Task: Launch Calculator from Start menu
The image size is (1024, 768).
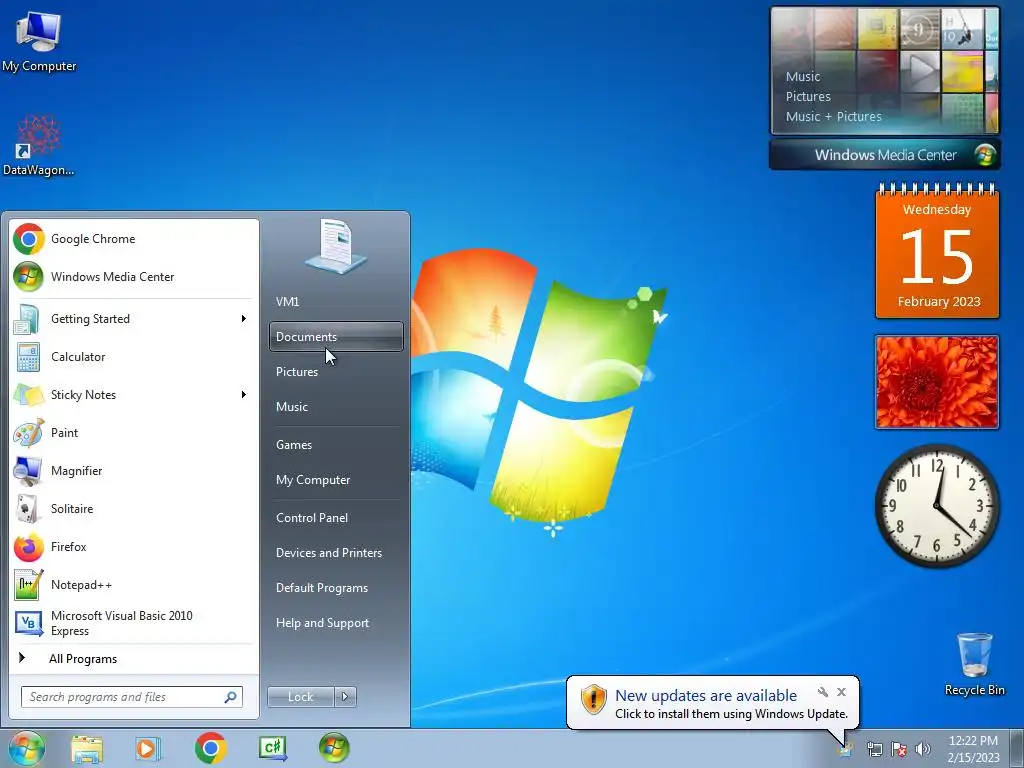Action: (133, 357)
